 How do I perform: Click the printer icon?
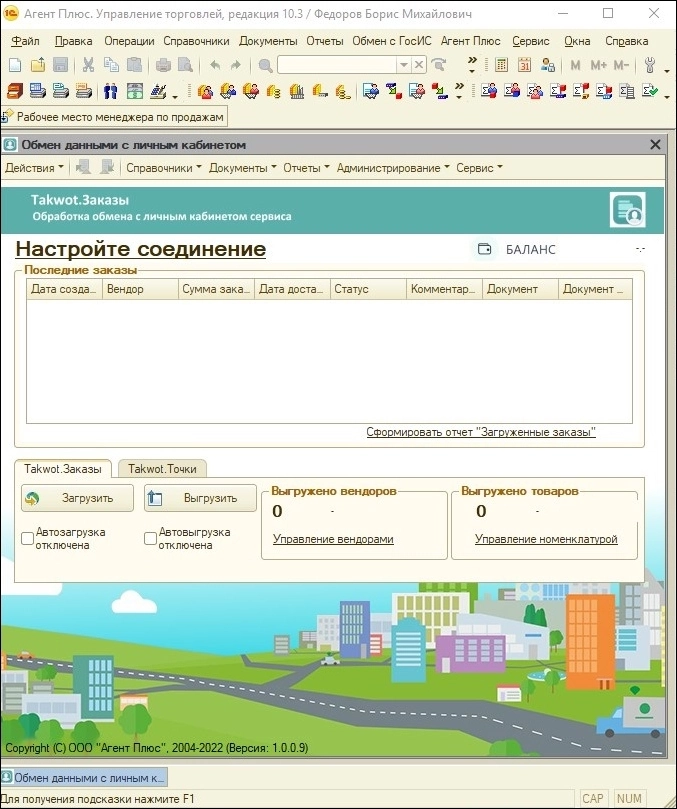click(x=163, y=65)
